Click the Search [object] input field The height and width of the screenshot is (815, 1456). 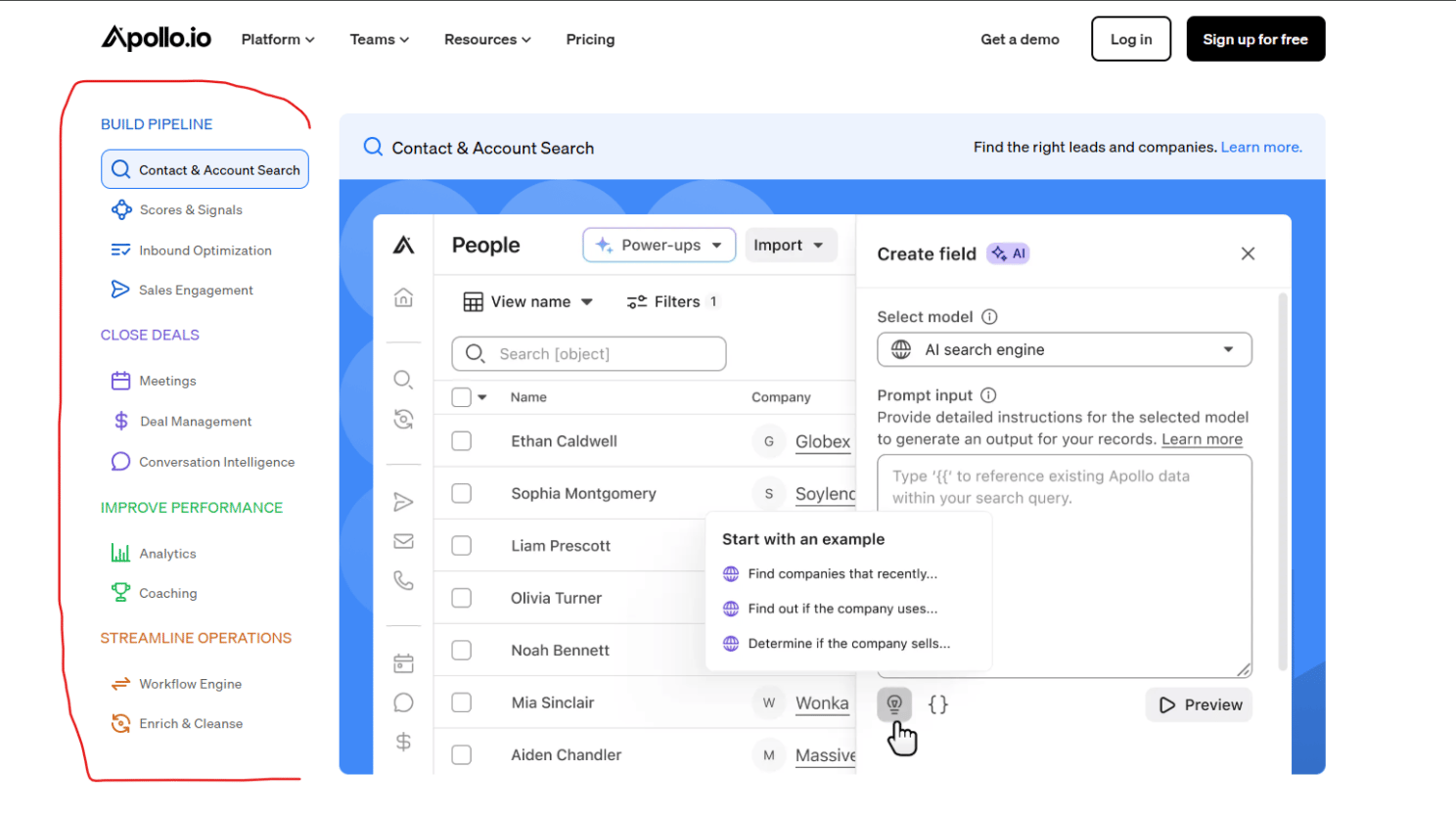coord(589,353)
